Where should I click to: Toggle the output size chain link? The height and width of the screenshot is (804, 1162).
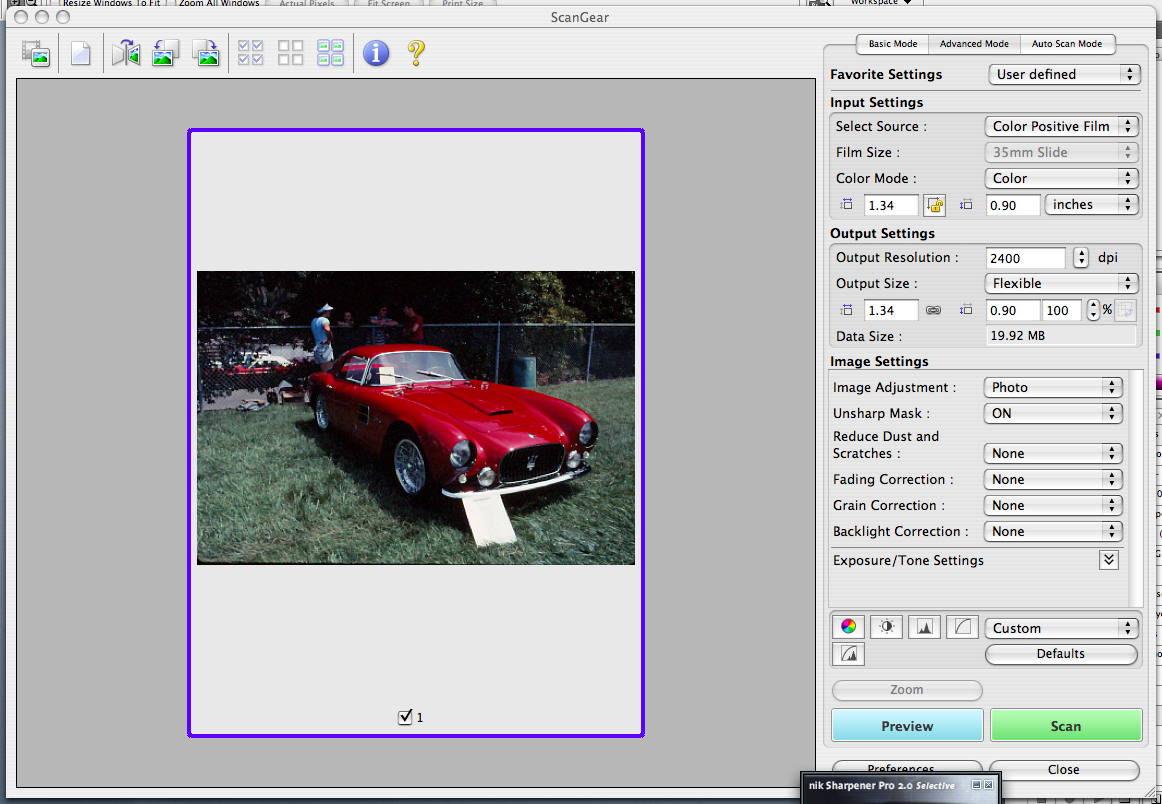[933, 311]
